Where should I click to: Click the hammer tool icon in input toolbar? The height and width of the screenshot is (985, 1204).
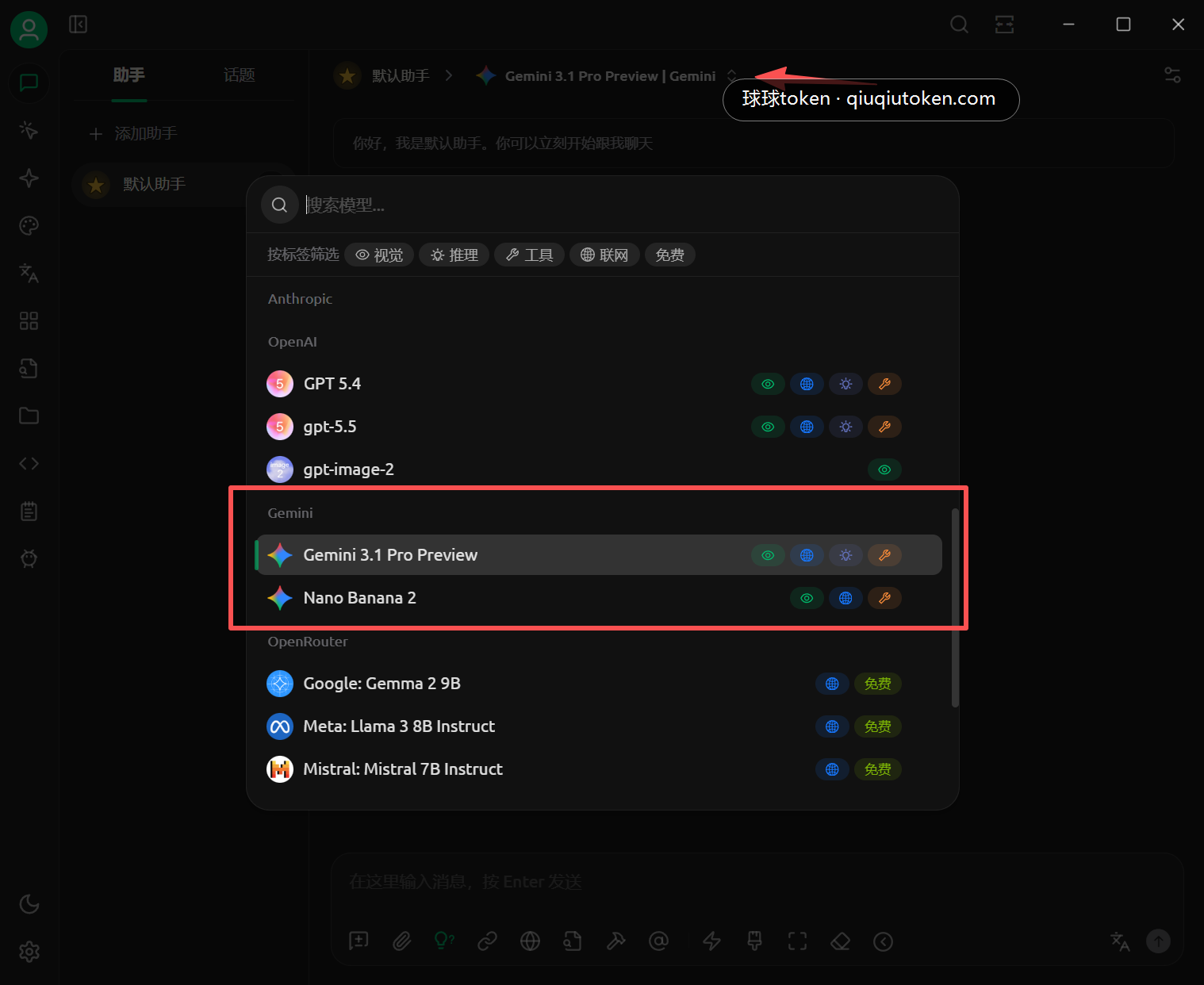click(615, 941)
